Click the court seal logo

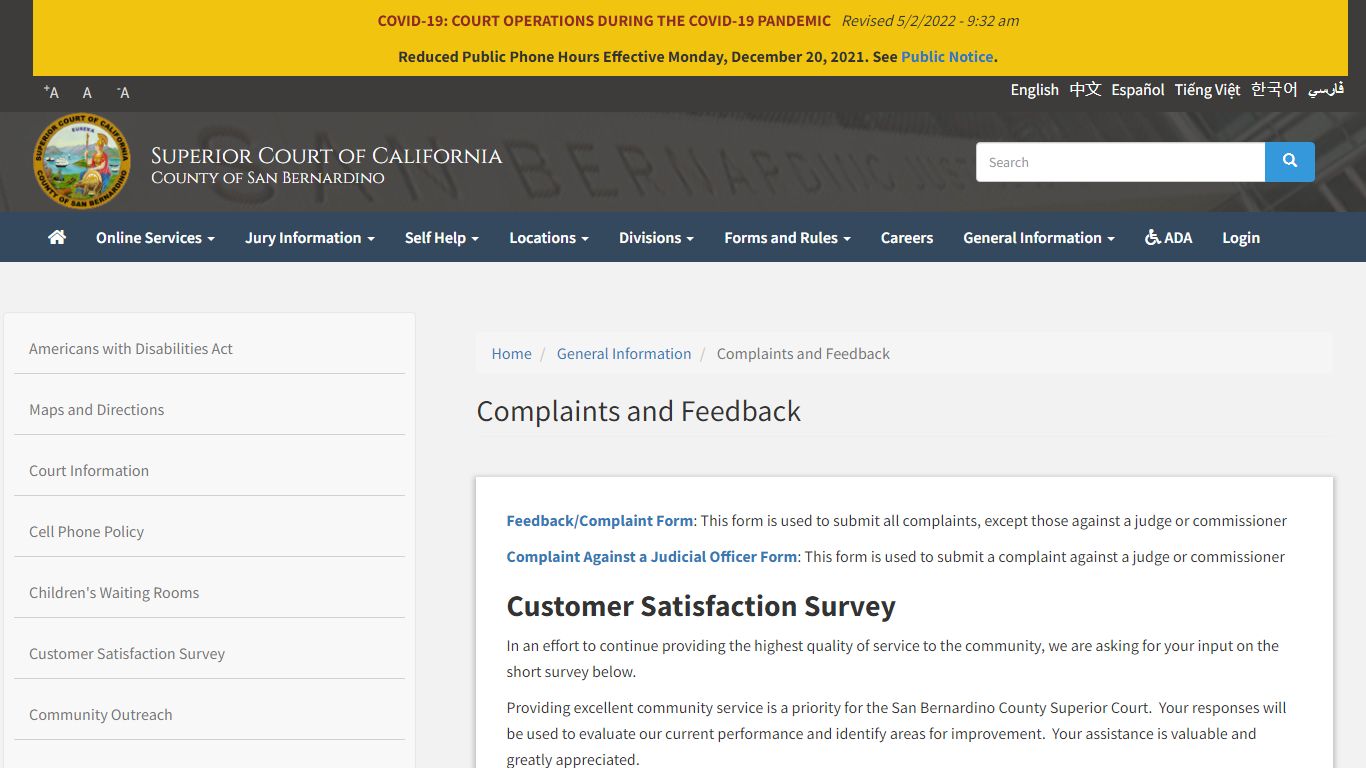click(x=82, y=161)
